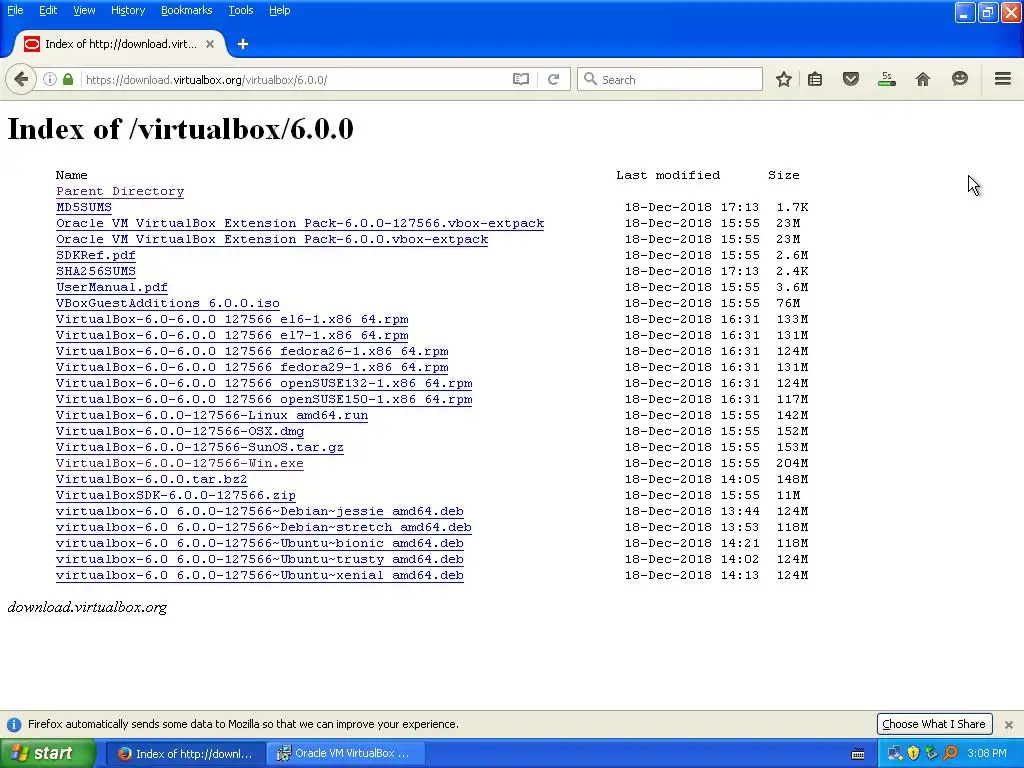Download the openSUSE150-1.x86_64.rpm package
This screenshot has height=768, width=1024.
click(x=264, y=399)
